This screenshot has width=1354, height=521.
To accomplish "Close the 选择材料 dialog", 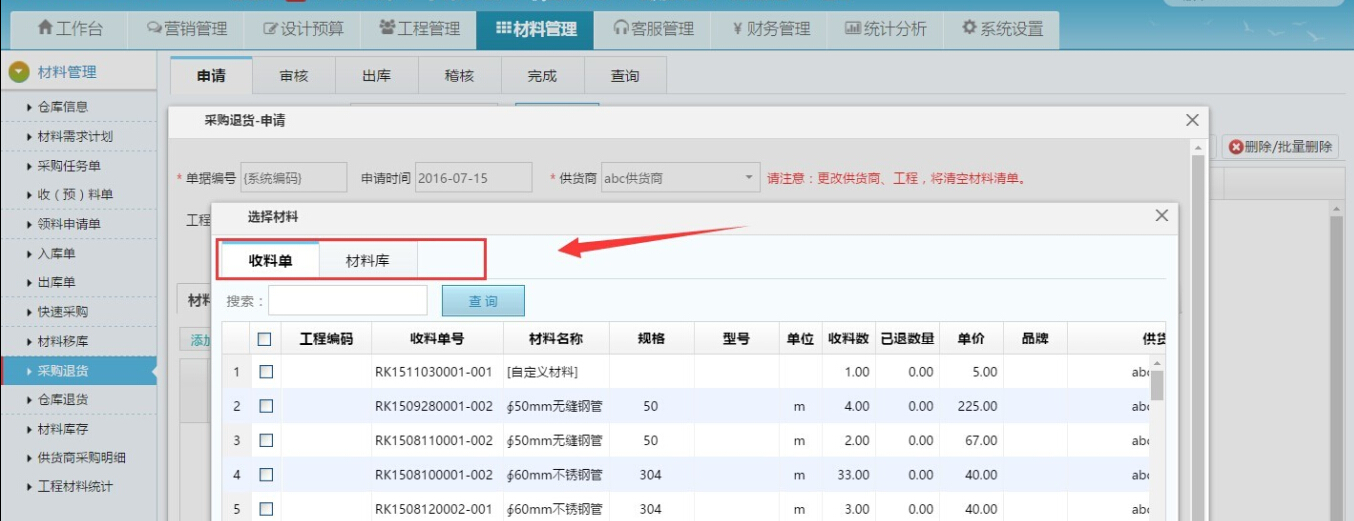I will point(1161,216).
